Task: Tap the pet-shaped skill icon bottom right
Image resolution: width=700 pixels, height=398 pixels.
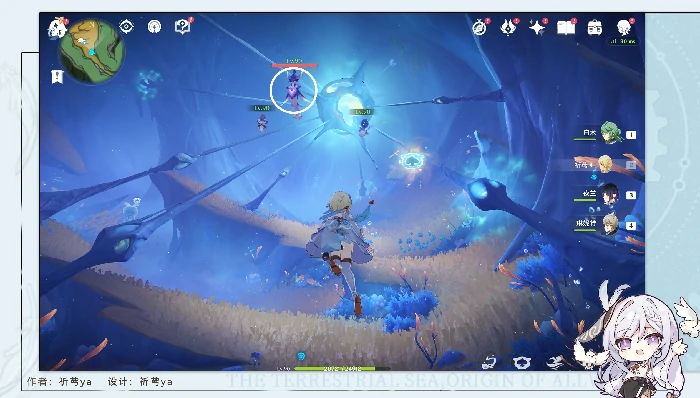Action: pyautogui.click(x=521, y=363)
